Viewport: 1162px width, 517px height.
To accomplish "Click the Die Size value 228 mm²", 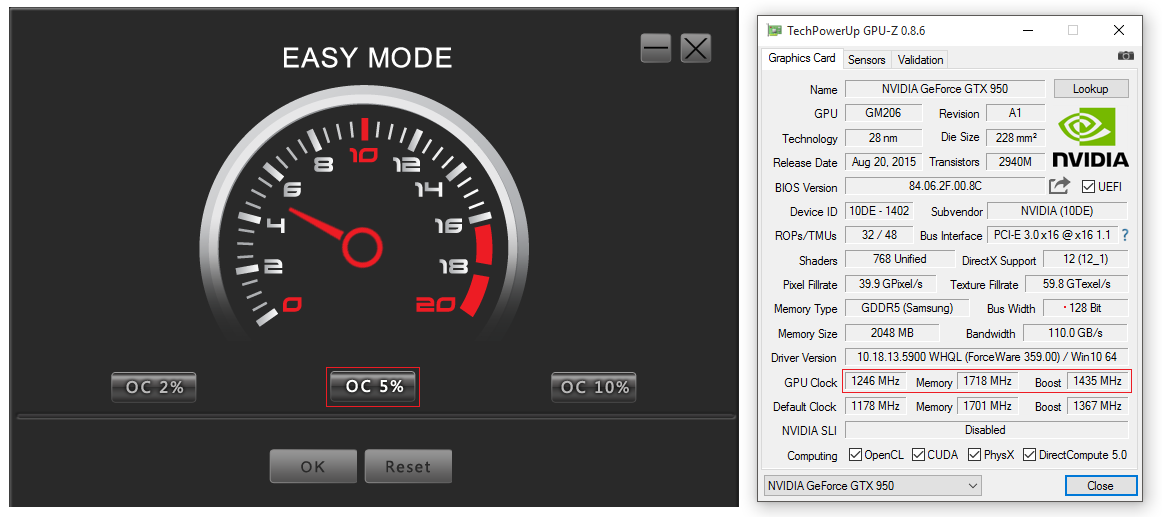I will pyautogui.click(x=1015, y=138).
